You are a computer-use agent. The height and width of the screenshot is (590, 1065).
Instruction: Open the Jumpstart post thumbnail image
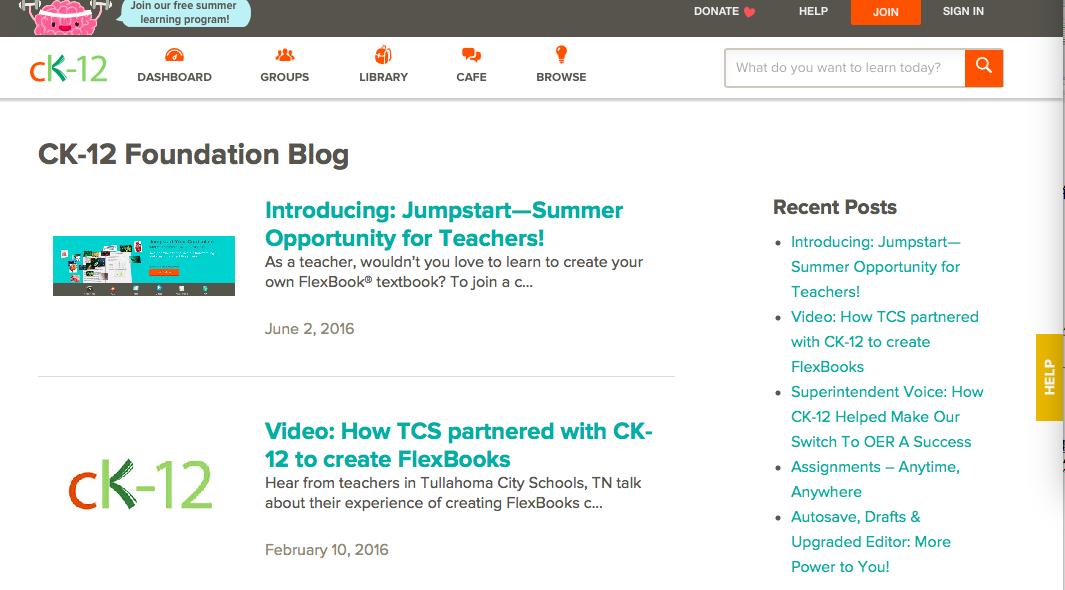tap(143, 266)
